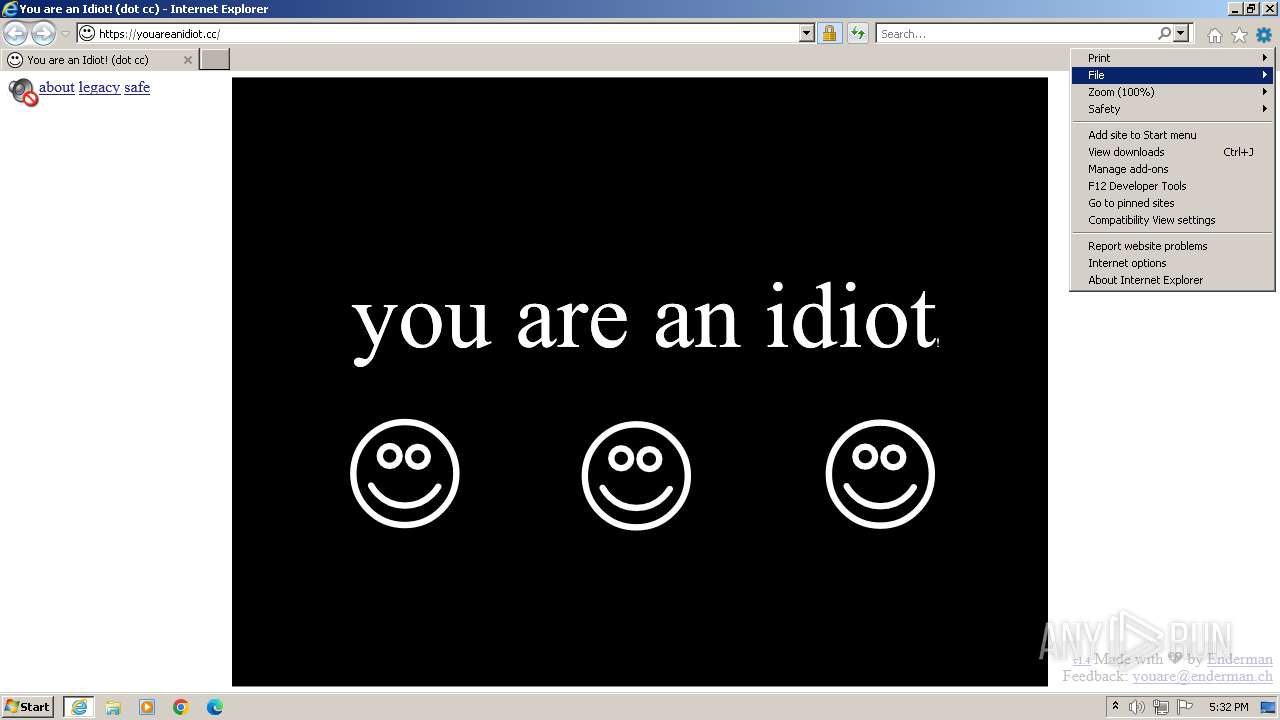
Task: Go back with the browser Back arrow
Action: tap(15, 34)
